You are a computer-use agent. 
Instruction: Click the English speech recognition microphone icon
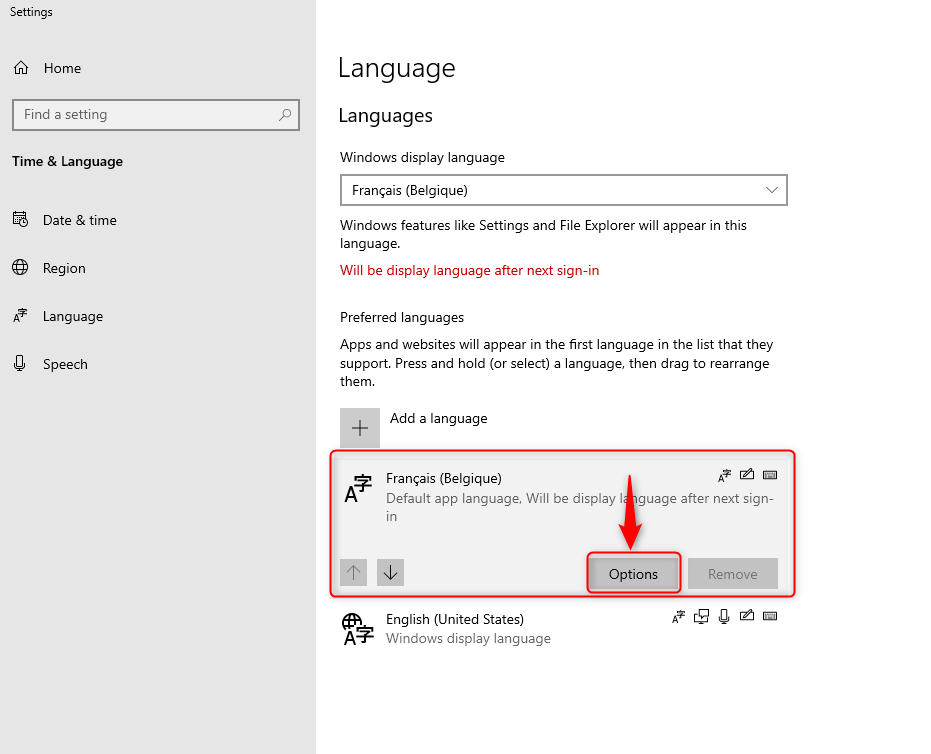(x=724, y=616)
